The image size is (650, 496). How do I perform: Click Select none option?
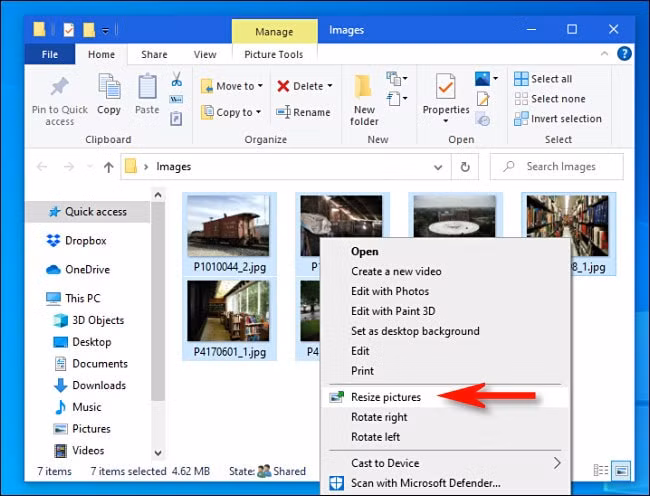point(550,99)
